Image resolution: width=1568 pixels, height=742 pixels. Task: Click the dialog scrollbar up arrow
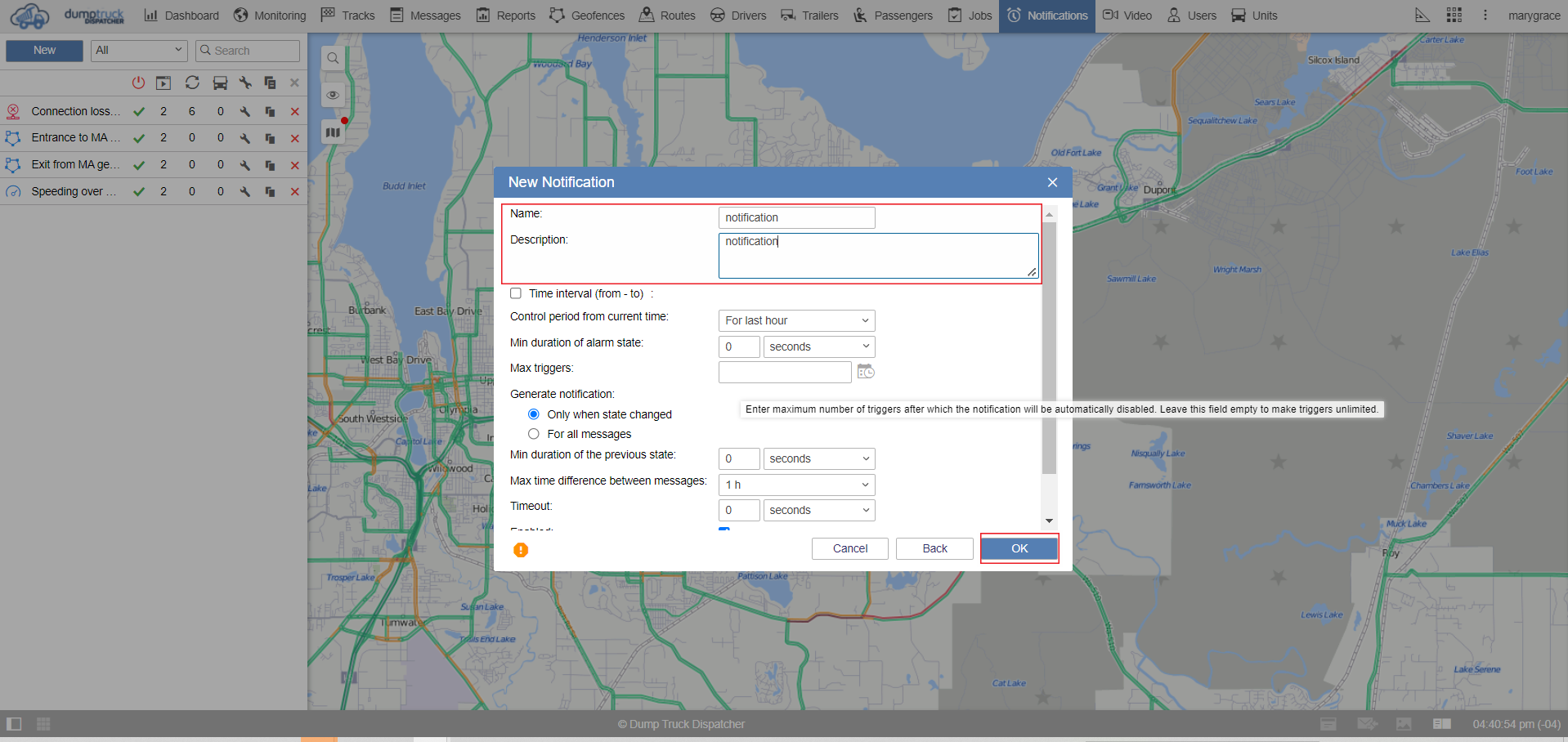[1049, 214]
